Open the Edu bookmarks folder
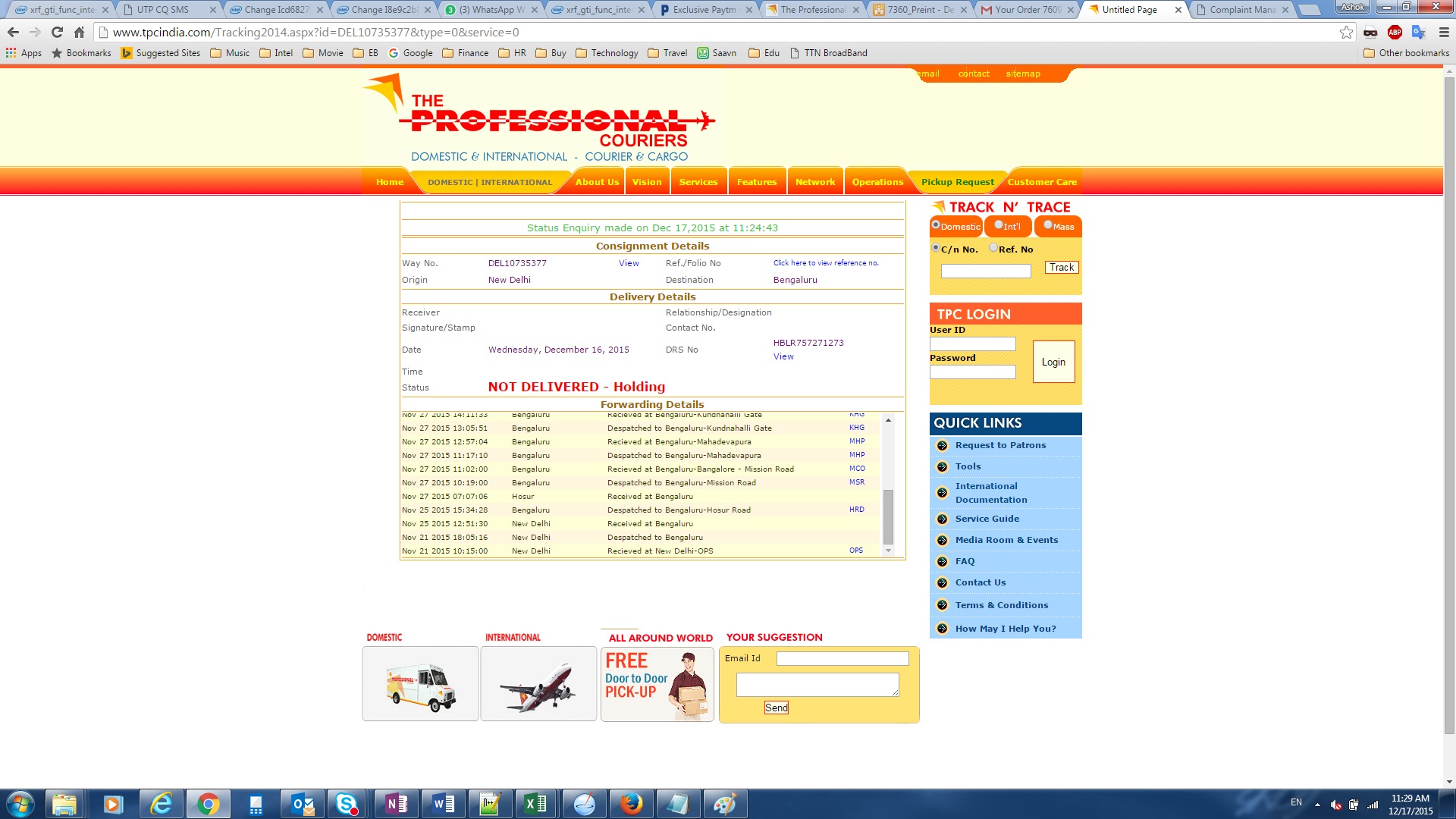This screenshot has width=1456, height=819. click(x=764, y=53)
